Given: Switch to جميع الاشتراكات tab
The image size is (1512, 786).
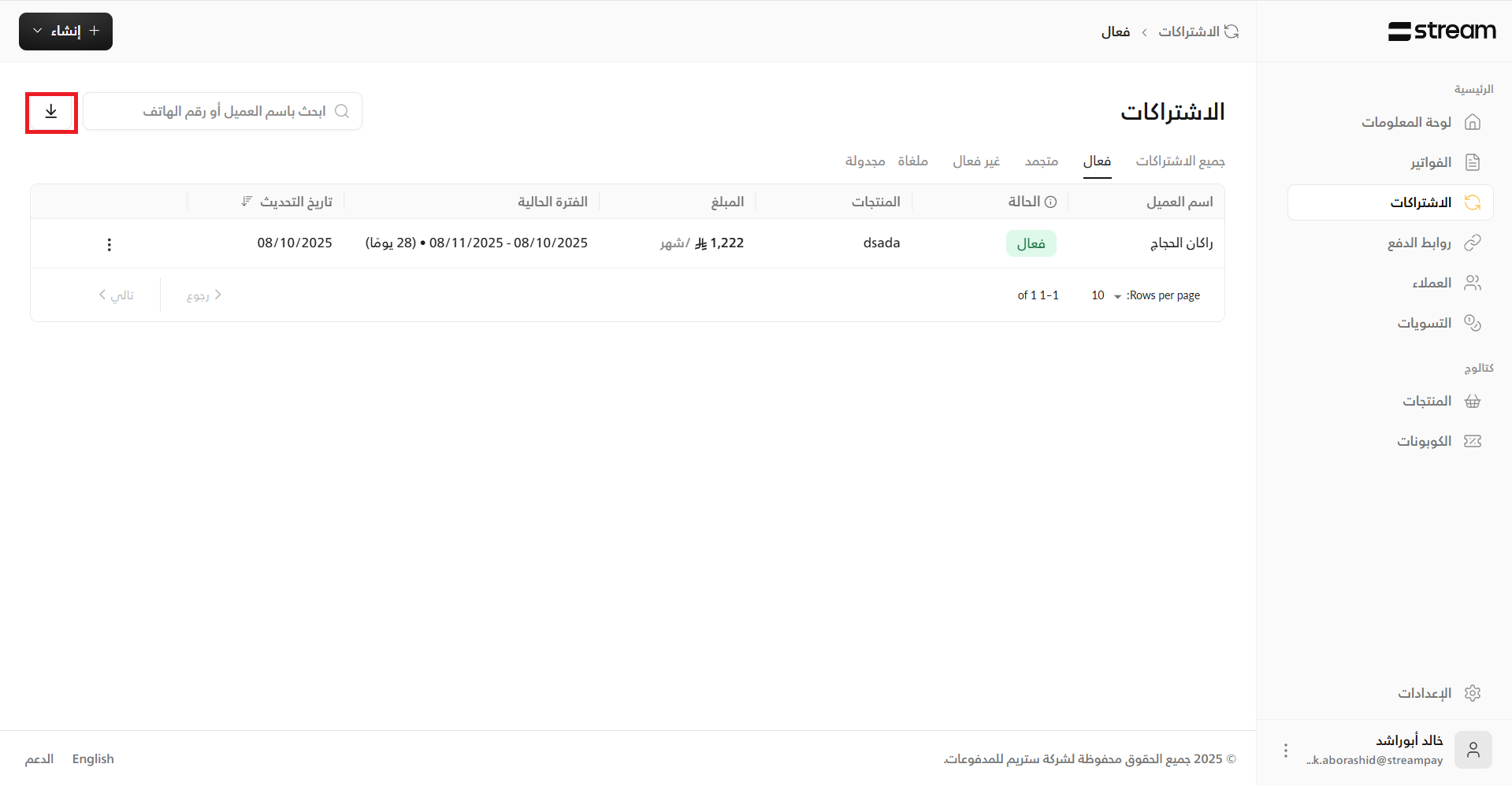Looking at the screenshot, I should point(1180,161).
